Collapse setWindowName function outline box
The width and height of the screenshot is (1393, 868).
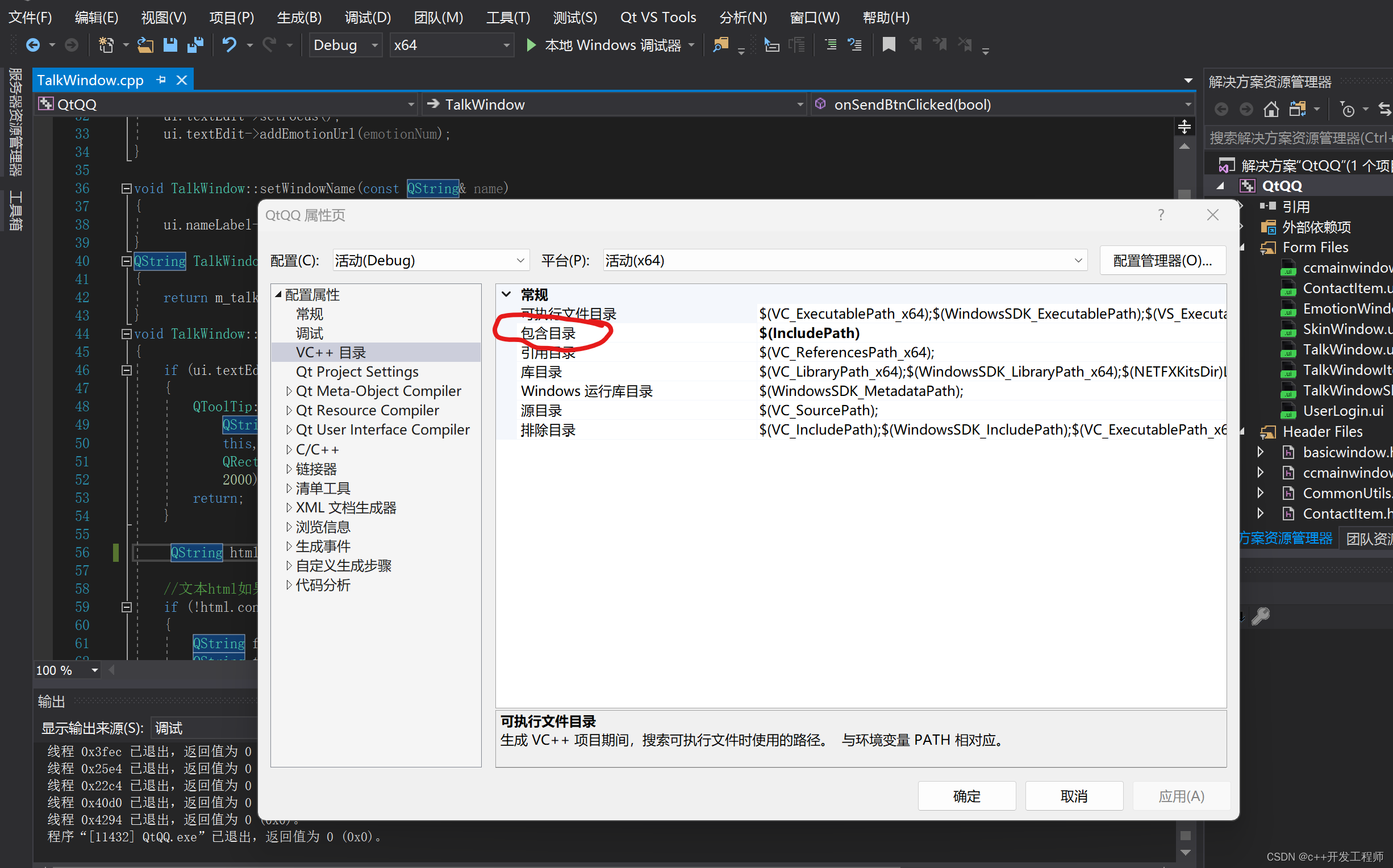click(127, 188)
